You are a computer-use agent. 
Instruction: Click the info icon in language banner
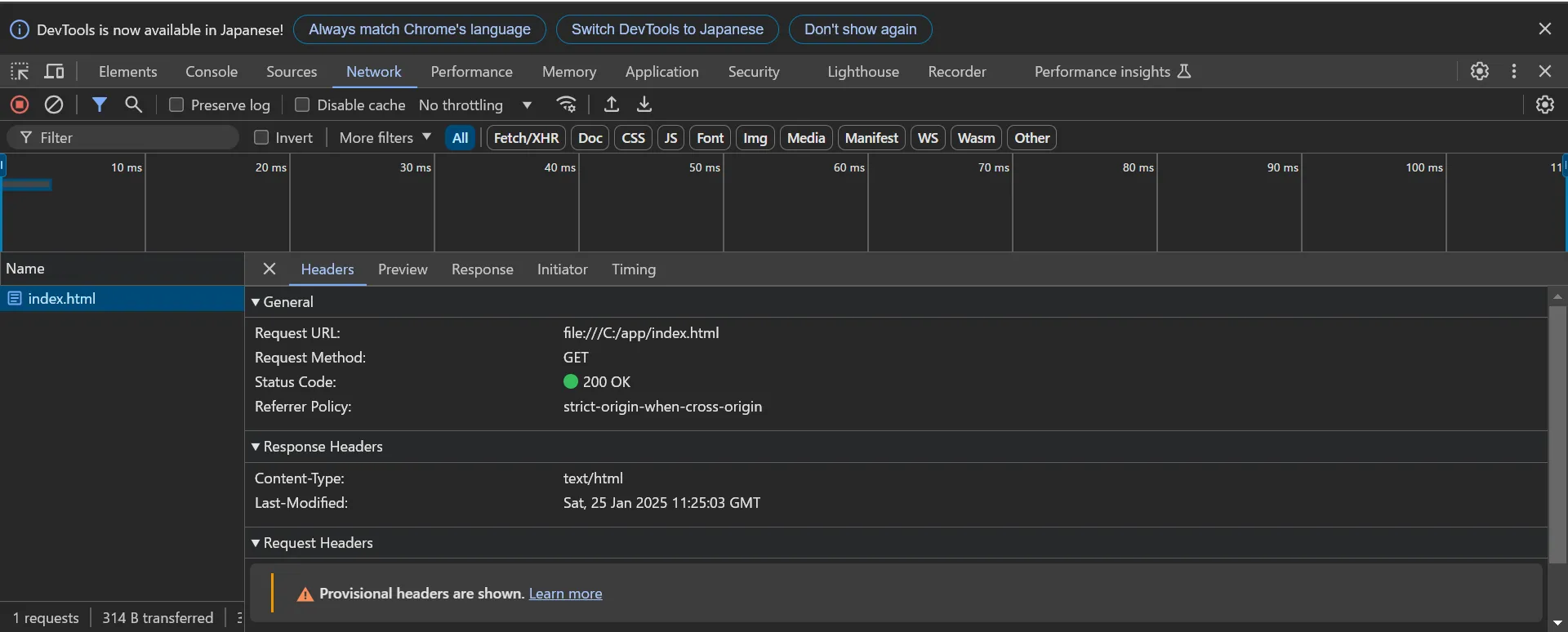[x=20, y=29]
